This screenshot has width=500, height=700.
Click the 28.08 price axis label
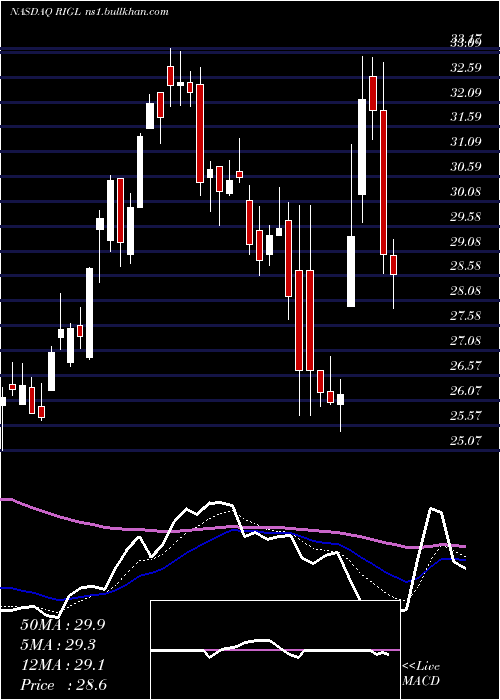click(x=466, y=292)
